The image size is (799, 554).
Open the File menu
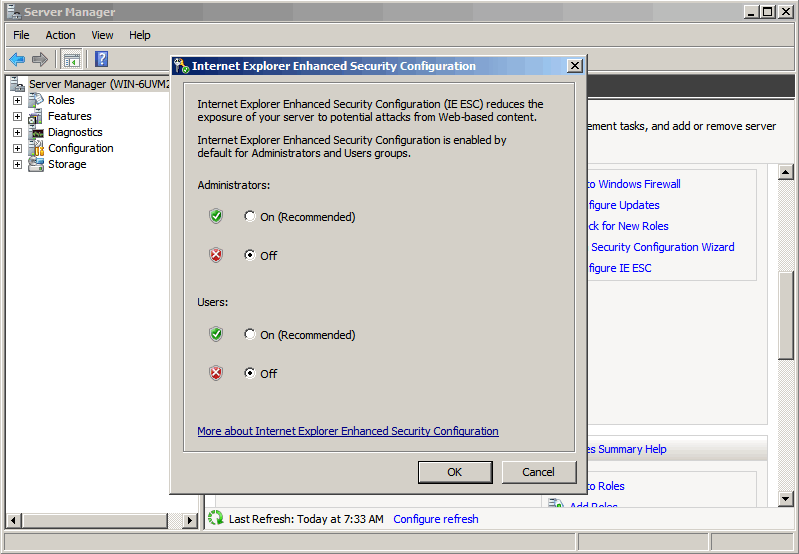pos(21,35)
